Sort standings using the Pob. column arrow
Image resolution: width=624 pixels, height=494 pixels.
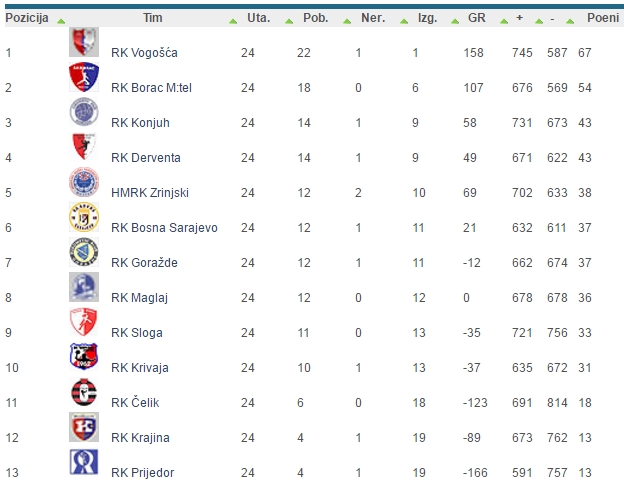344,20
